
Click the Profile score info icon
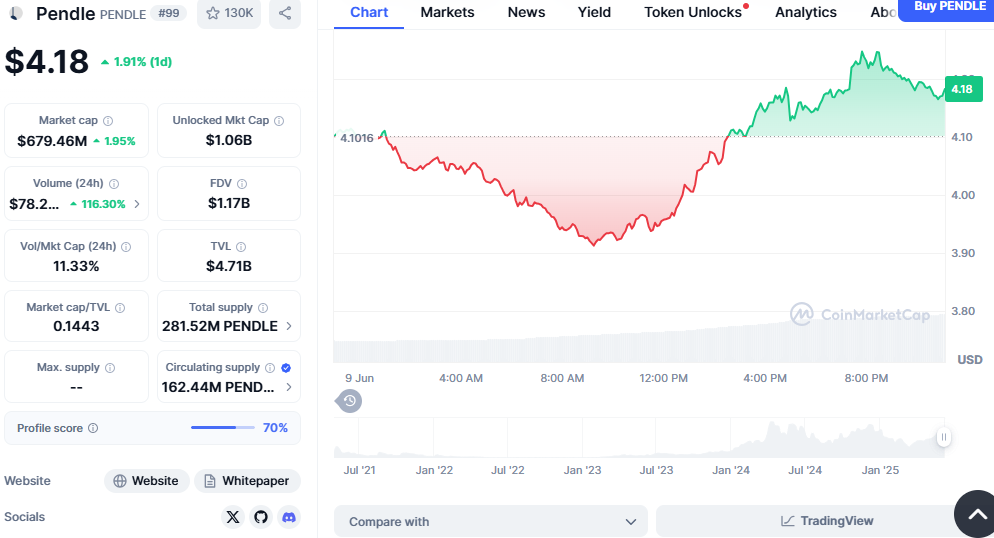(93, 428)
